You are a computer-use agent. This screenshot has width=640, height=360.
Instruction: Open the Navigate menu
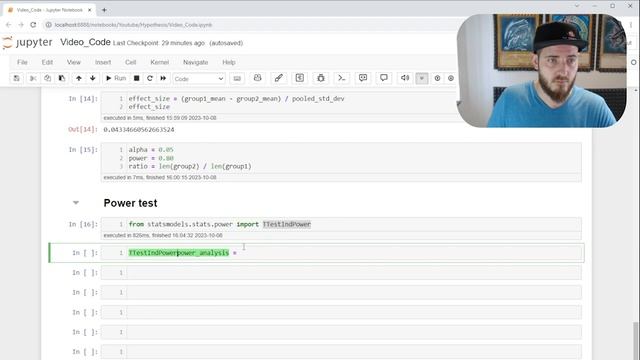point(196,62)
